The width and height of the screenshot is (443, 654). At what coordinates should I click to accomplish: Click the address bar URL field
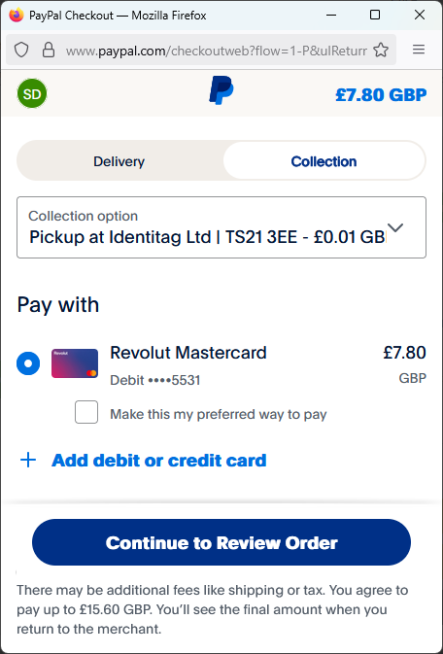(216, 51)
